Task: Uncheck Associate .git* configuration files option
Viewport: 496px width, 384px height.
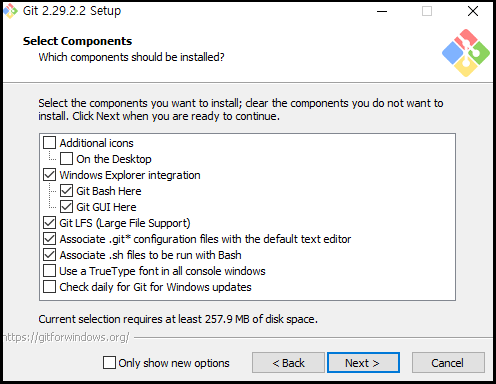Action: (x=49, y=239)
